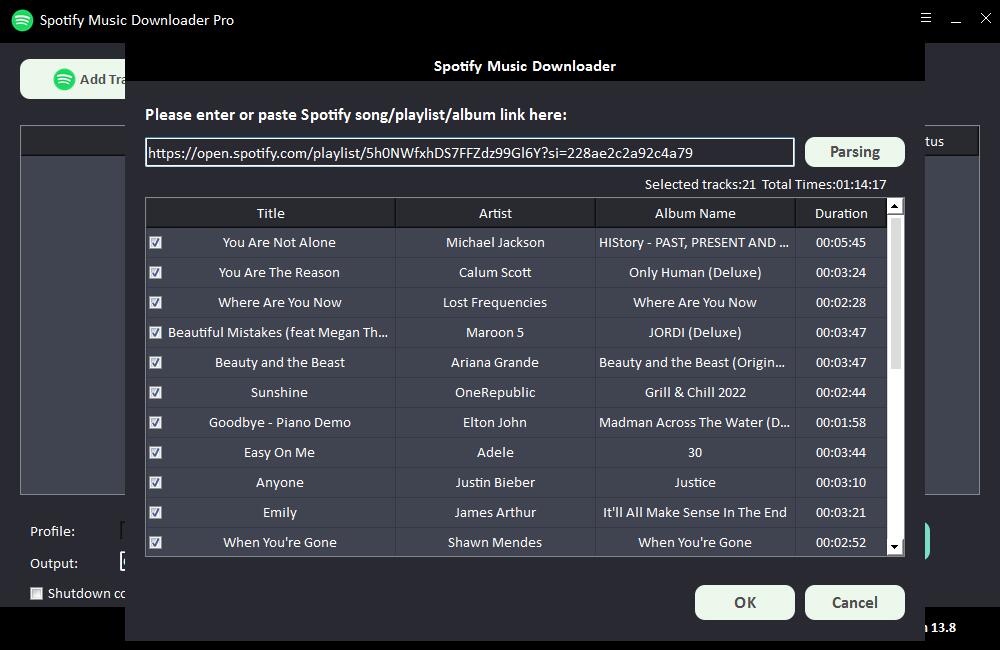The image size is (1000, 650).
Task: Toggle the Sunshine track checkbox
Action: pos(156,392)
